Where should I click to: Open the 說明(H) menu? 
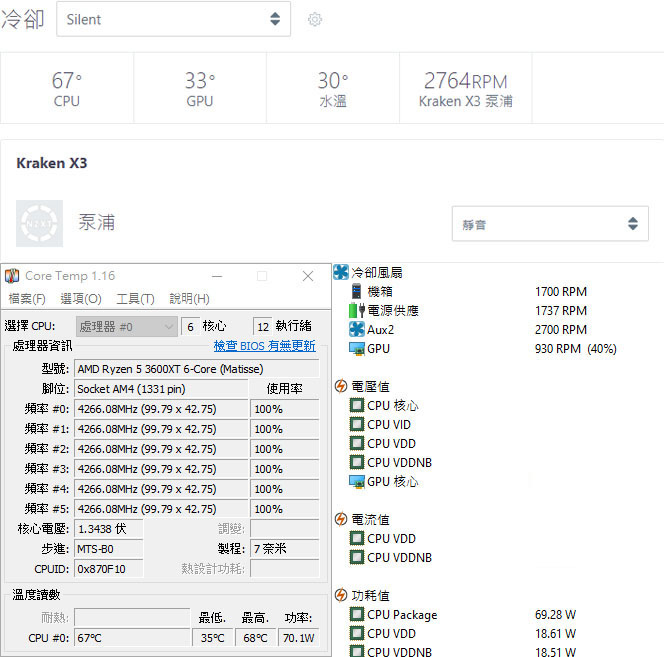pos(189,299)
